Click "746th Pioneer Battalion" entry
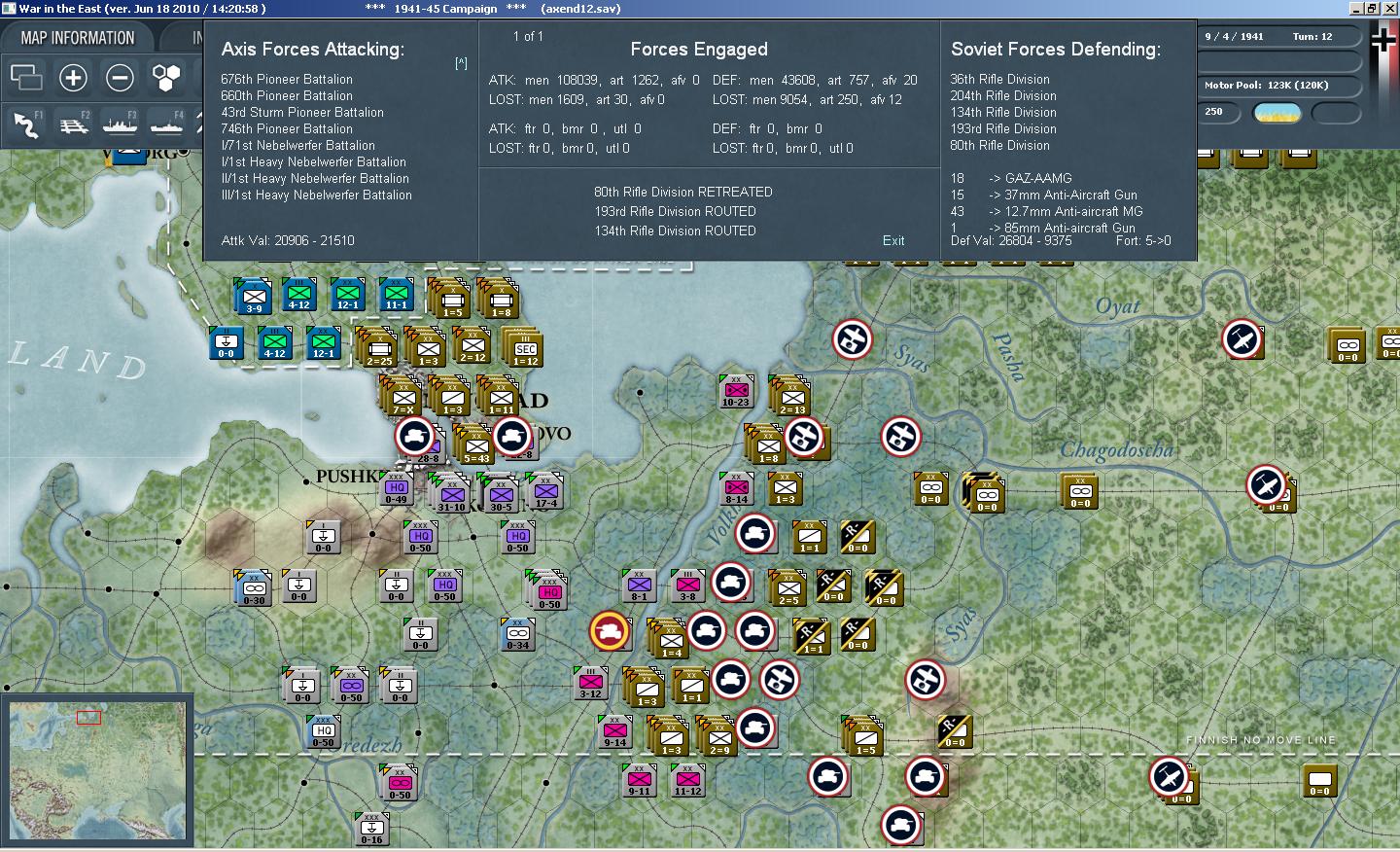1400x852 pixels. tap(287, 128)
